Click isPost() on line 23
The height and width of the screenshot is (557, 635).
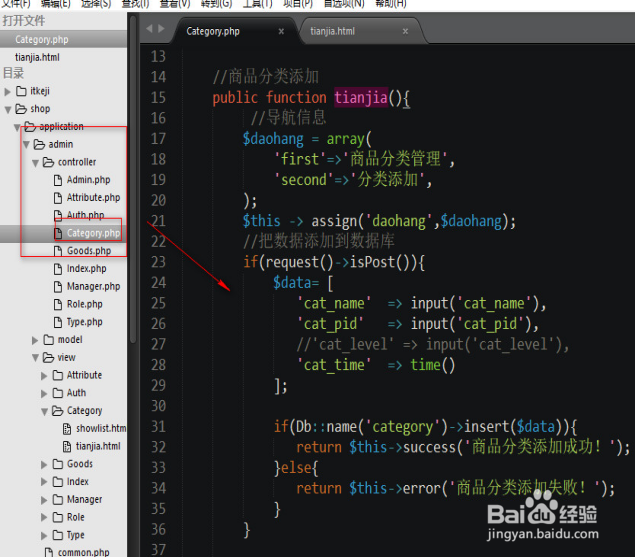pos(379,262)
